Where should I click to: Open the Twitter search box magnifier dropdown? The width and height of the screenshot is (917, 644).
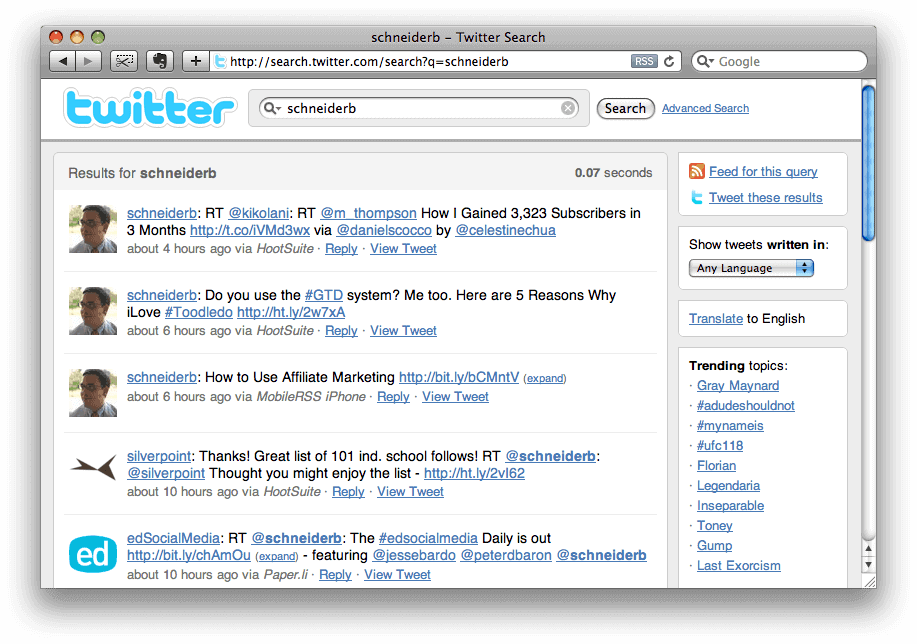(271, 108)
